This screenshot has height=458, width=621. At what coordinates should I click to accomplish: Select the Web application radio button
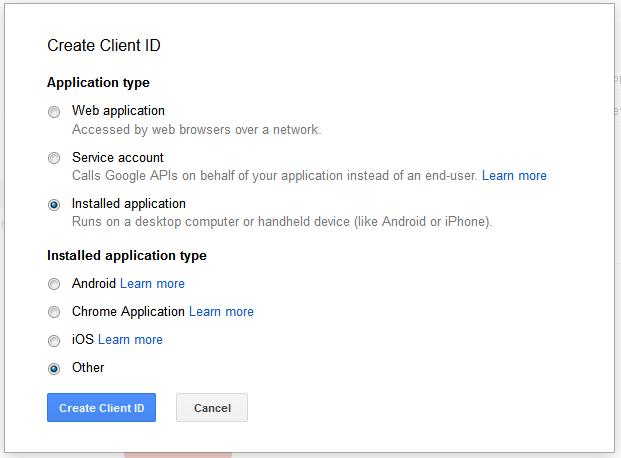54,112
